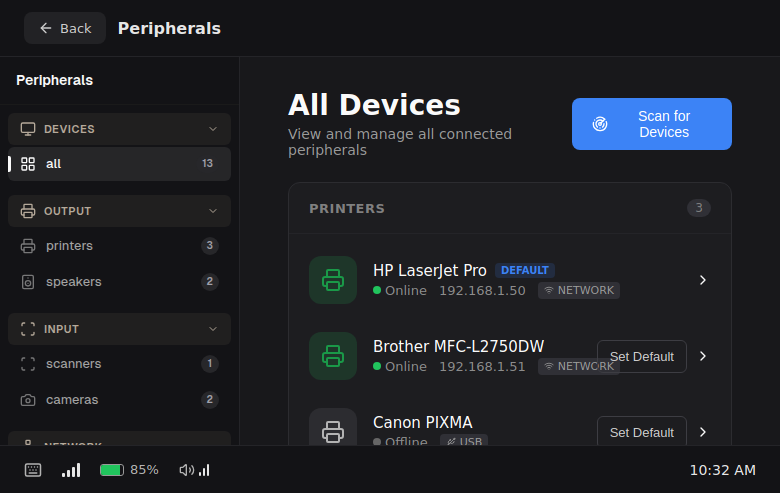The image size is (780, 493).
Task: Set Brother MFC-L2750DW as default printer
Action: (641, 356)
